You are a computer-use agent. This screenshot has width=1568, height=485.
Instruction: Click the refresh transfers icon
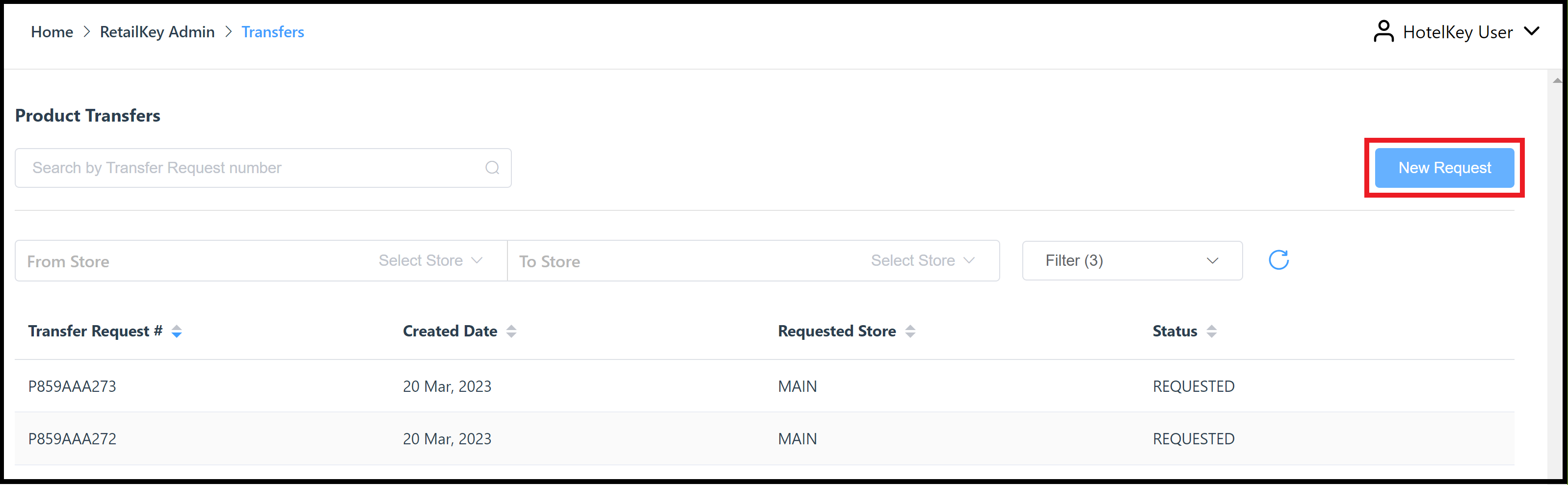click(1278, 260)
